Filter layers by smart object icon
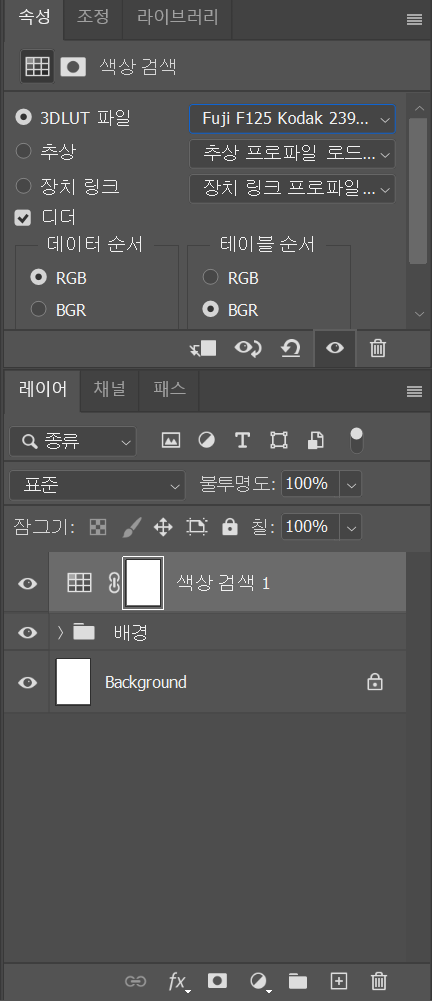The width and height of the screenshot is (432, 1001). tap(316, 440)
